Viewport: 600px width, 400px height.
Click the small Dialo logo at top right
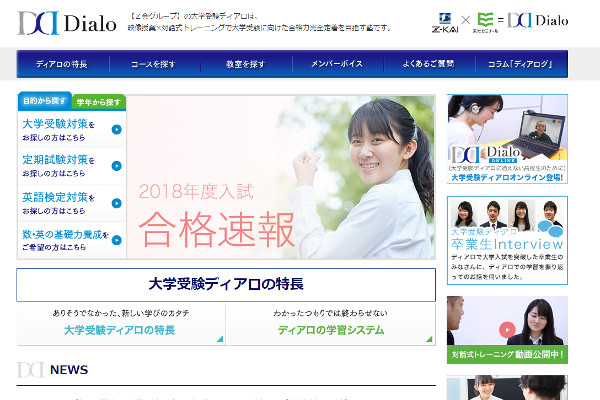(x=538, y=20)
